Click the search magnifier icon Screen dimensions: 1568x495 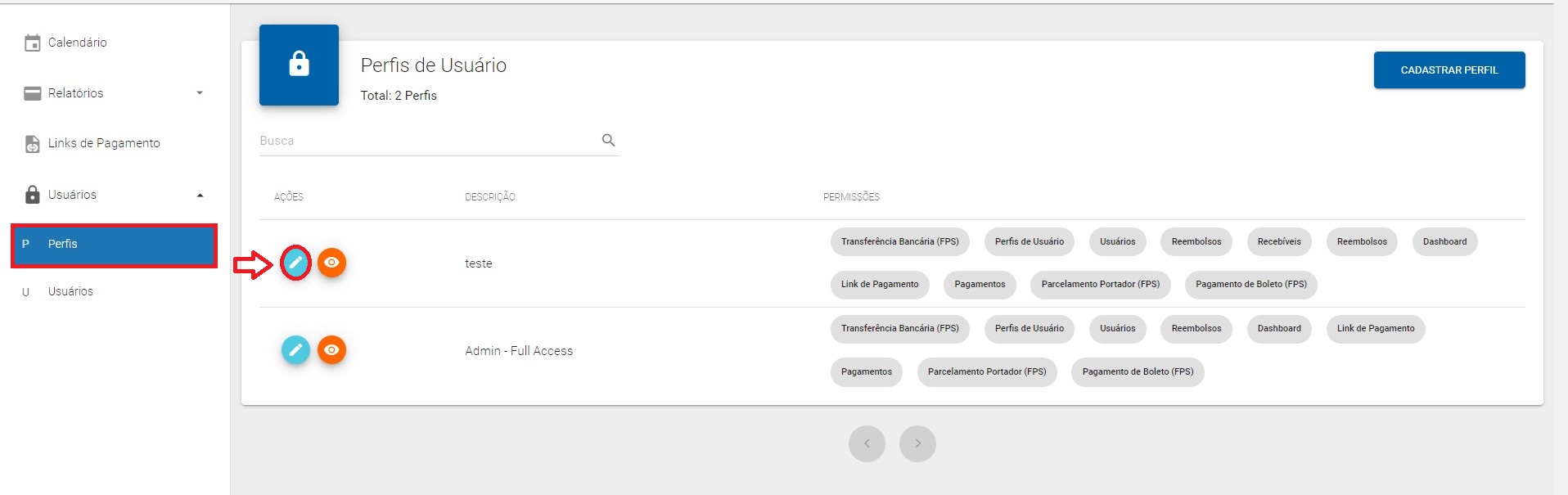[x=608, y=140]
